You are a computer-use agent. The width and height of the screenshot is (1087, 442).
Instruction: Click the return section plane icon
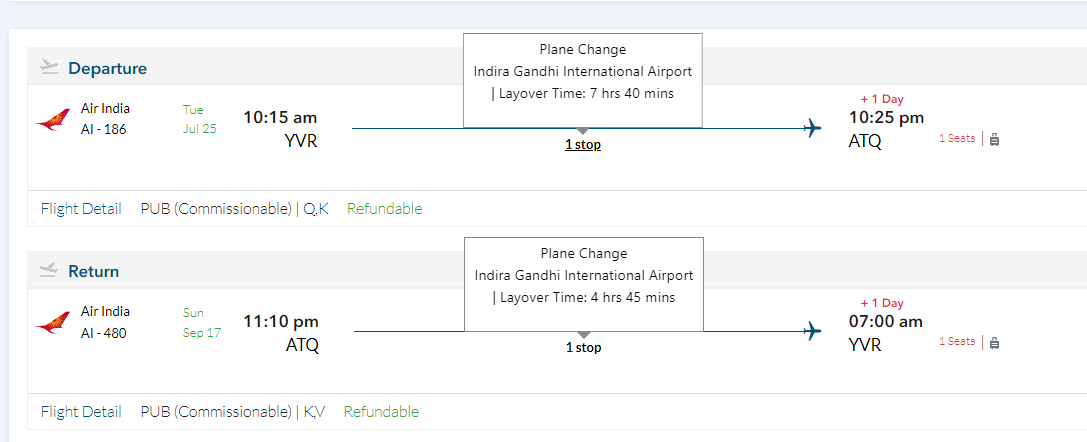click(49, 271)
